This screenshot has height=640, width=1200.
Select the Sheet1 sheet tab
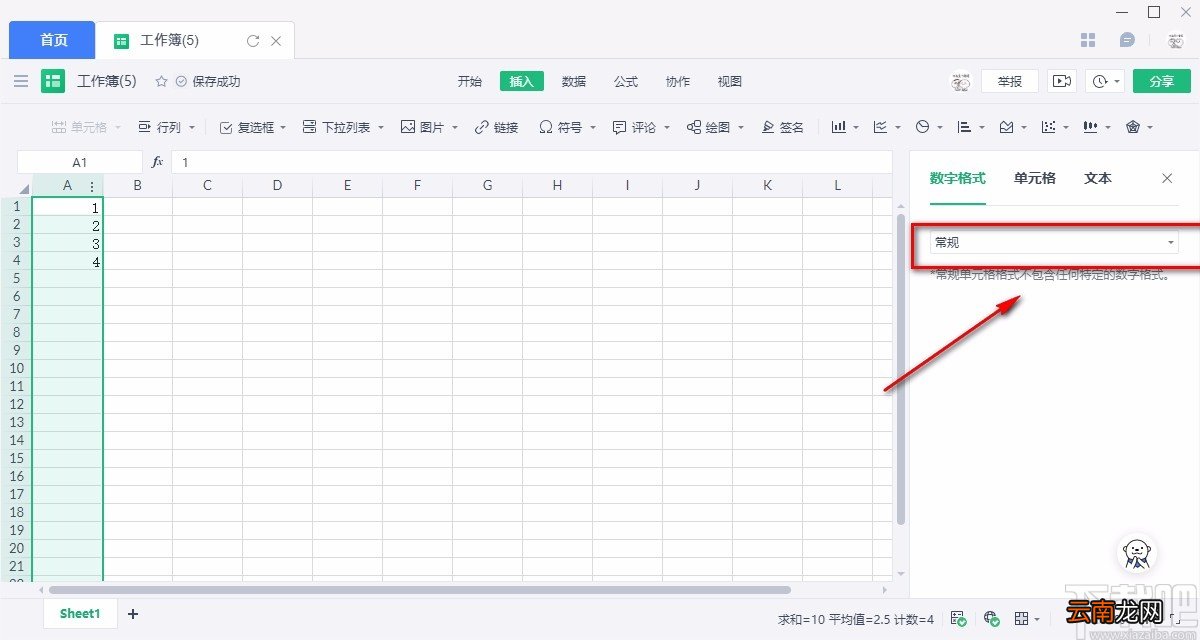point(80,613)
